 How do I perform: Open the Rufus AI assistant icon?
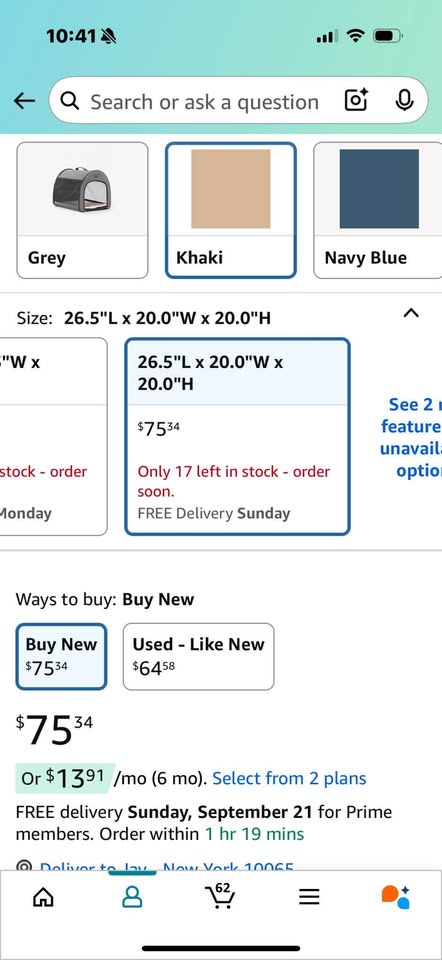click(395, 897)
